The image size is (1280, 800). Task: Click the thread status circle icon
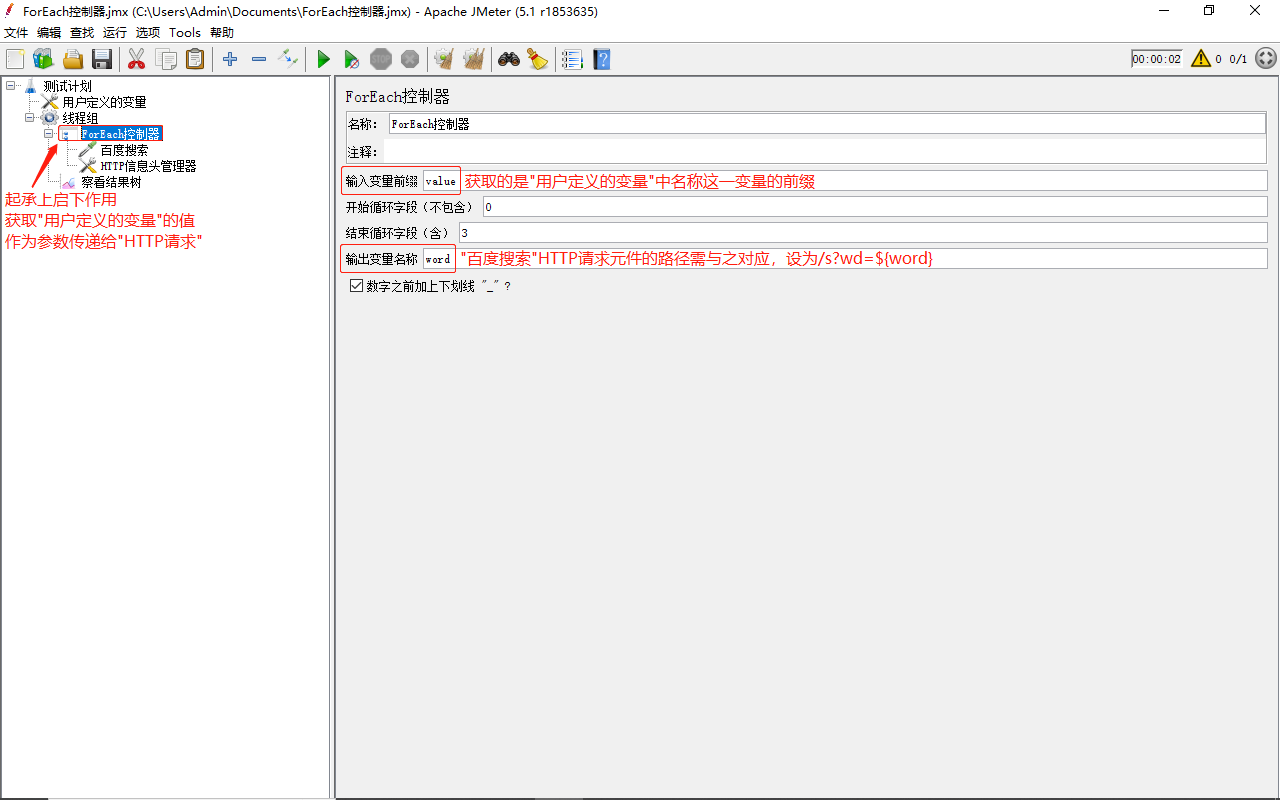point(1266,59)
